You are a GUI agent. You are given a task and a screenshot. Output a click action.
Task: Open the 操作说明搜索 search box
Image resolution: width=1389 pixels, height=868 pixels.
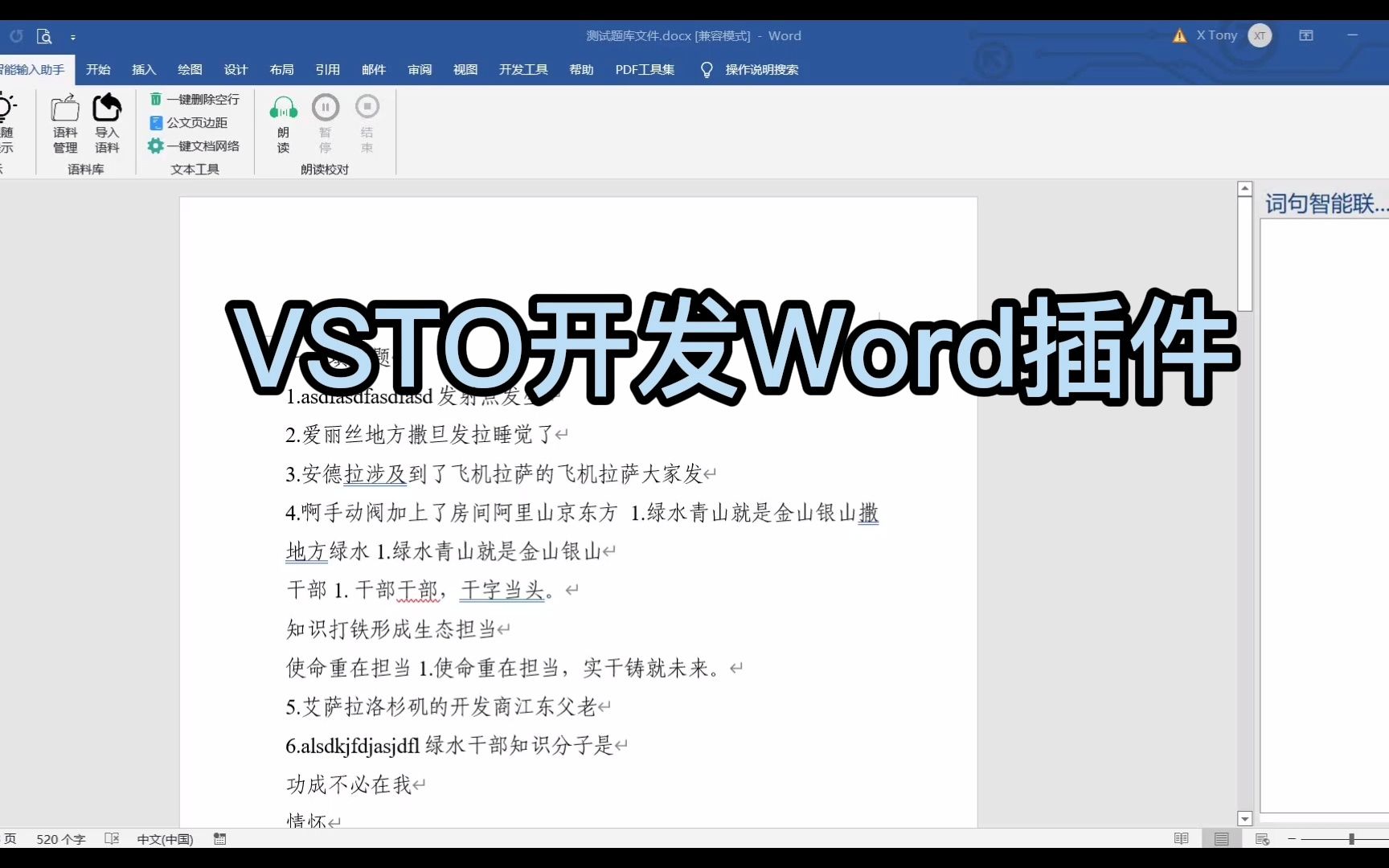760,69
